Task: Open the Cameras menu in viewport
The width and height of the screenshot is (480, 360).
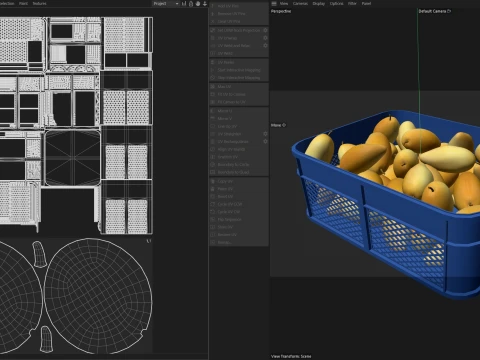Action: coord(300,4)
